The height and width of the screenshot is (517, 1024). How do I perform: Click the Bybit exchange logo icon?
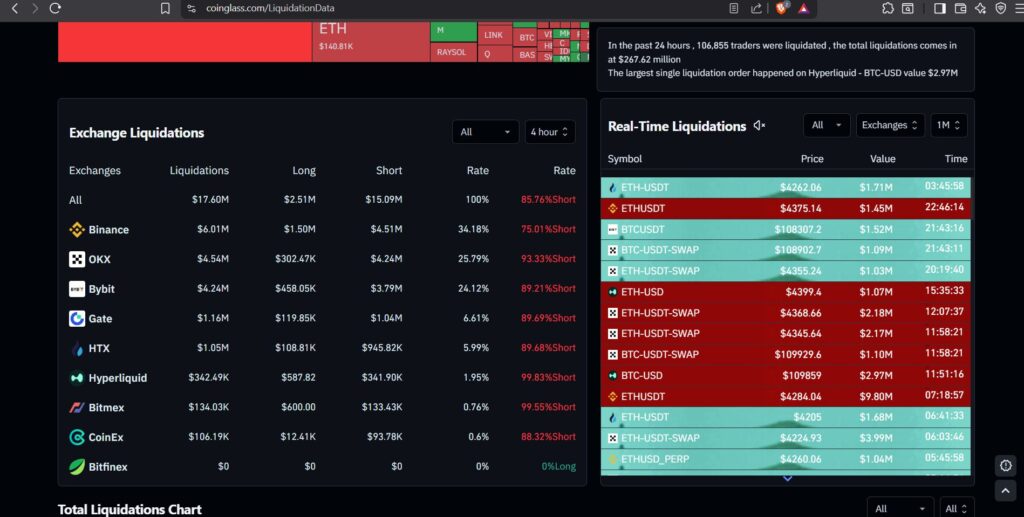tap(77, 289)
